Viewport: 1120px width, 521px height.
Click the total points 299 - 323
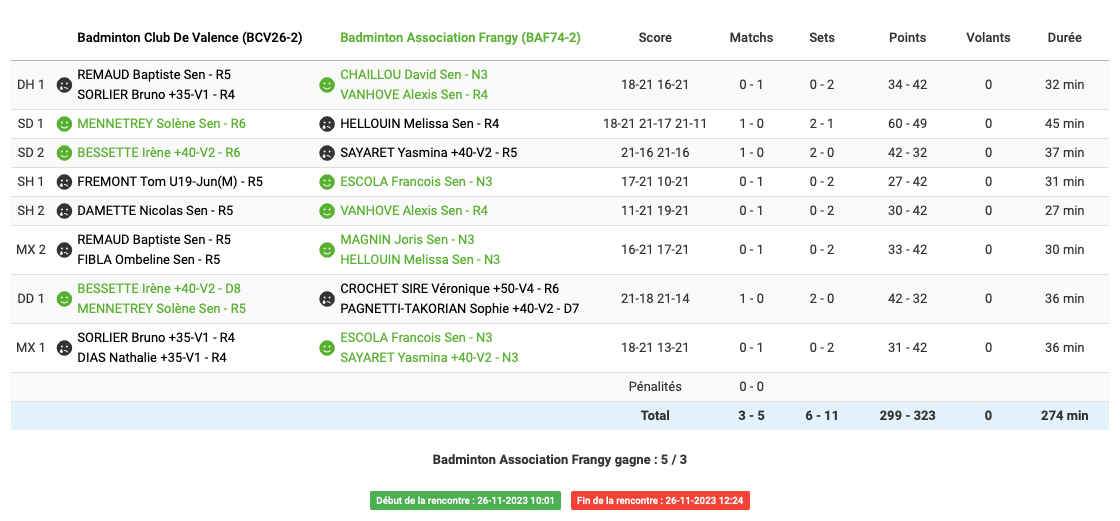click(x=907, y=415)
